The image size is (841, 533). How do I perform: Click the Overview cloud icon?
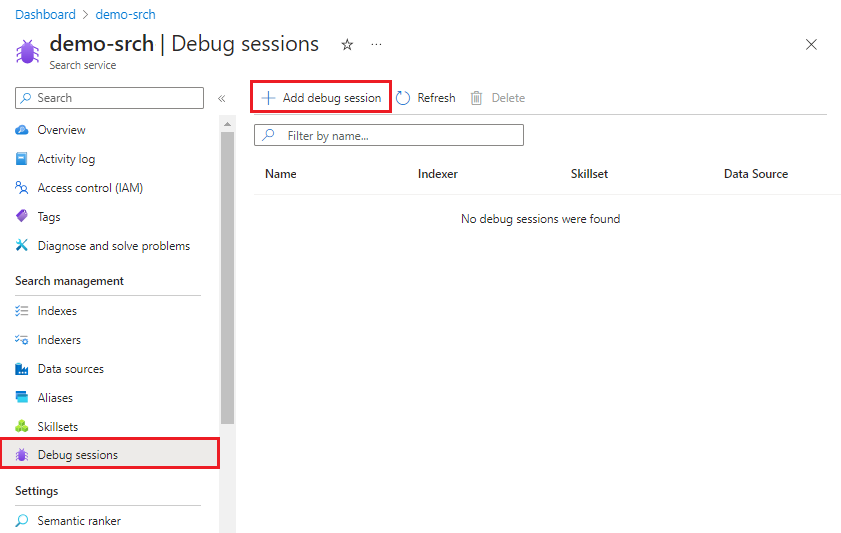(x=22, y=130)
